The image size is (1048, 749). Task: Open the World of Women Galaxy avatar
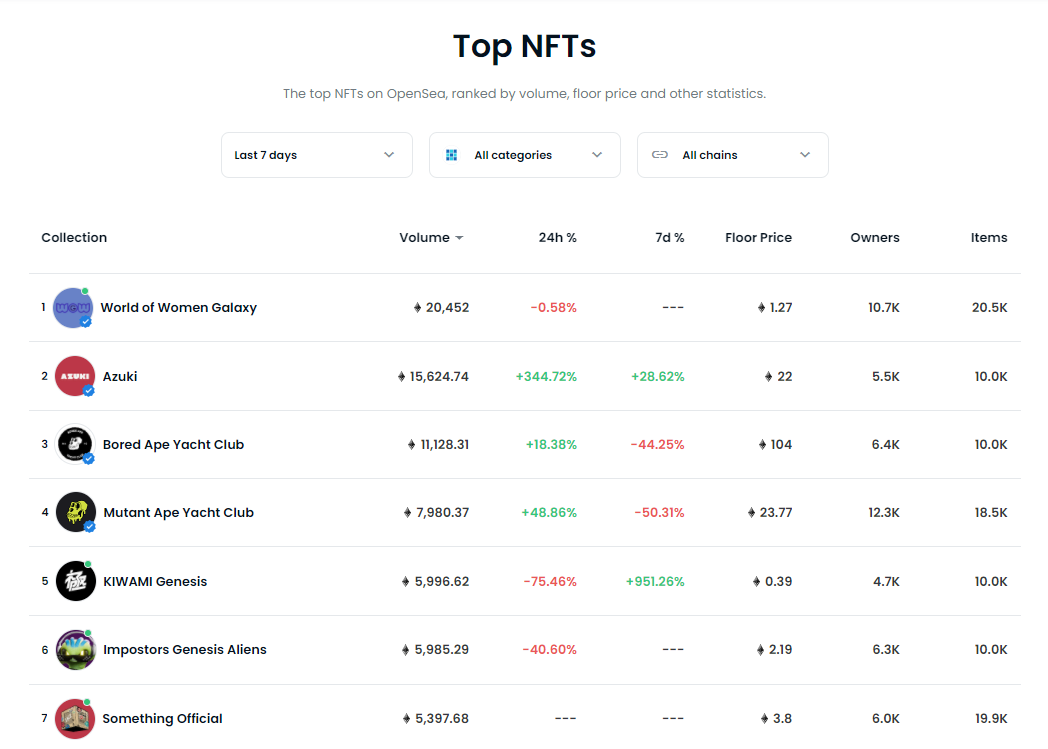click(x=73, y=308)
